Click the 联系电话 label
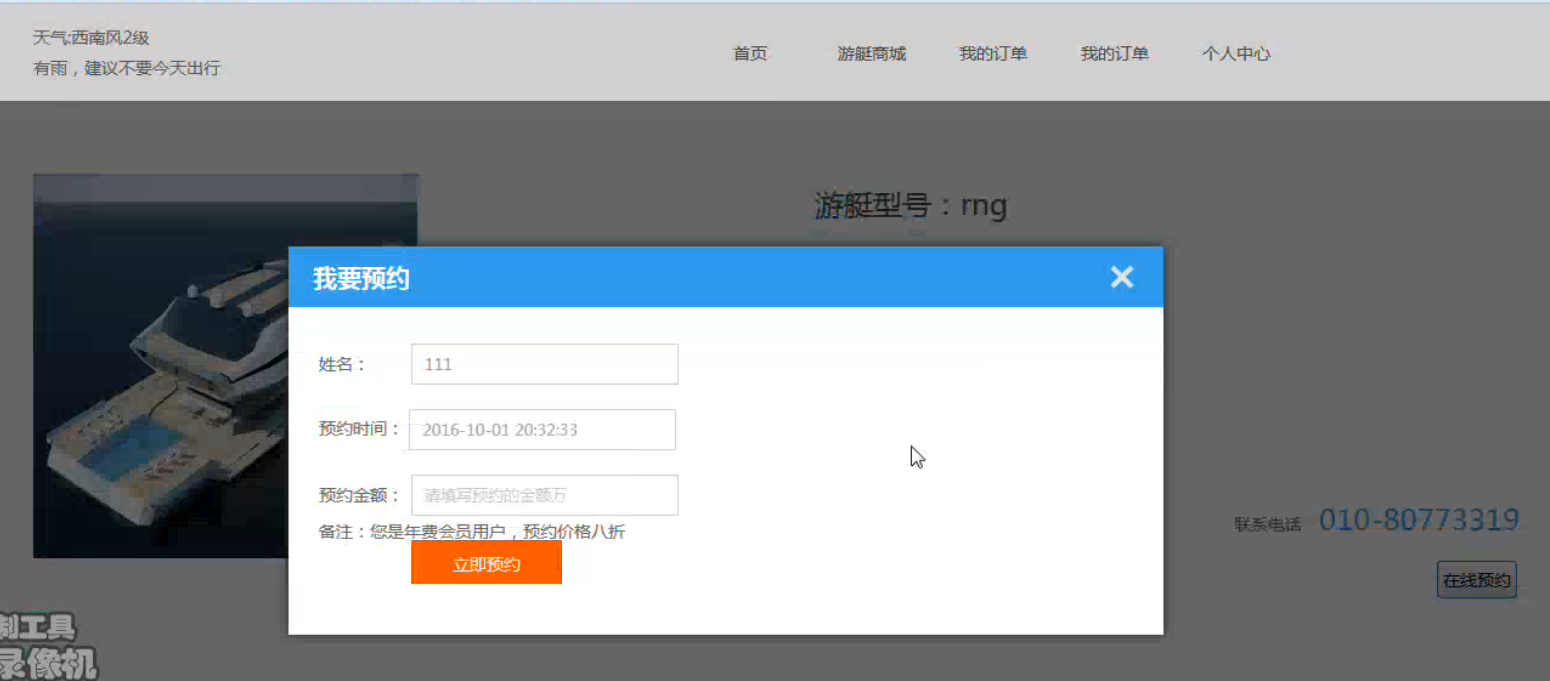Viewport: 1550px width, 681px height. 1268,524
